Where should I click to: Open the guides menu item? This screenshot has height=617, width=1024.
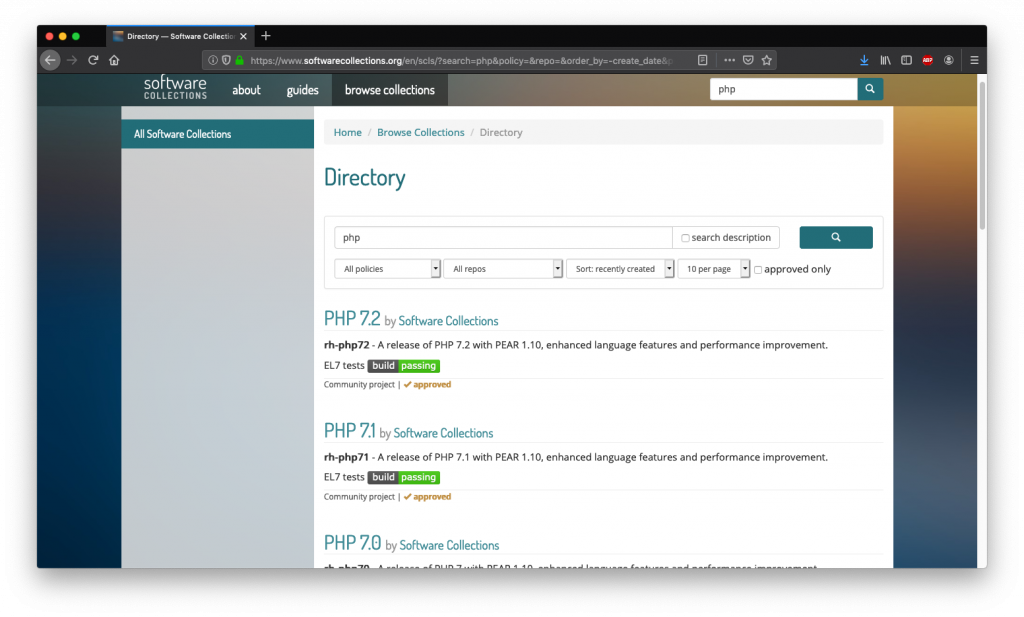click(302, 90)
